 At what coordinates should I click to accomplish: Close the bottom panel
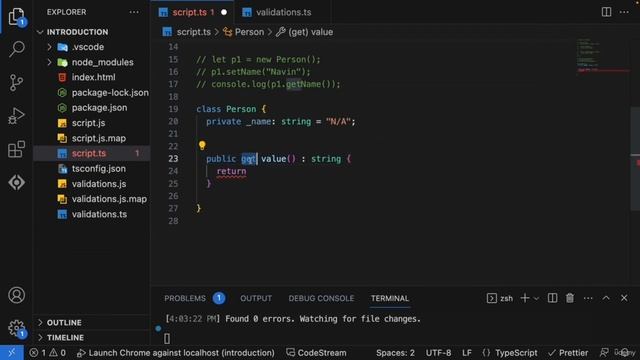pyautogui.click(x=624, y=298)
